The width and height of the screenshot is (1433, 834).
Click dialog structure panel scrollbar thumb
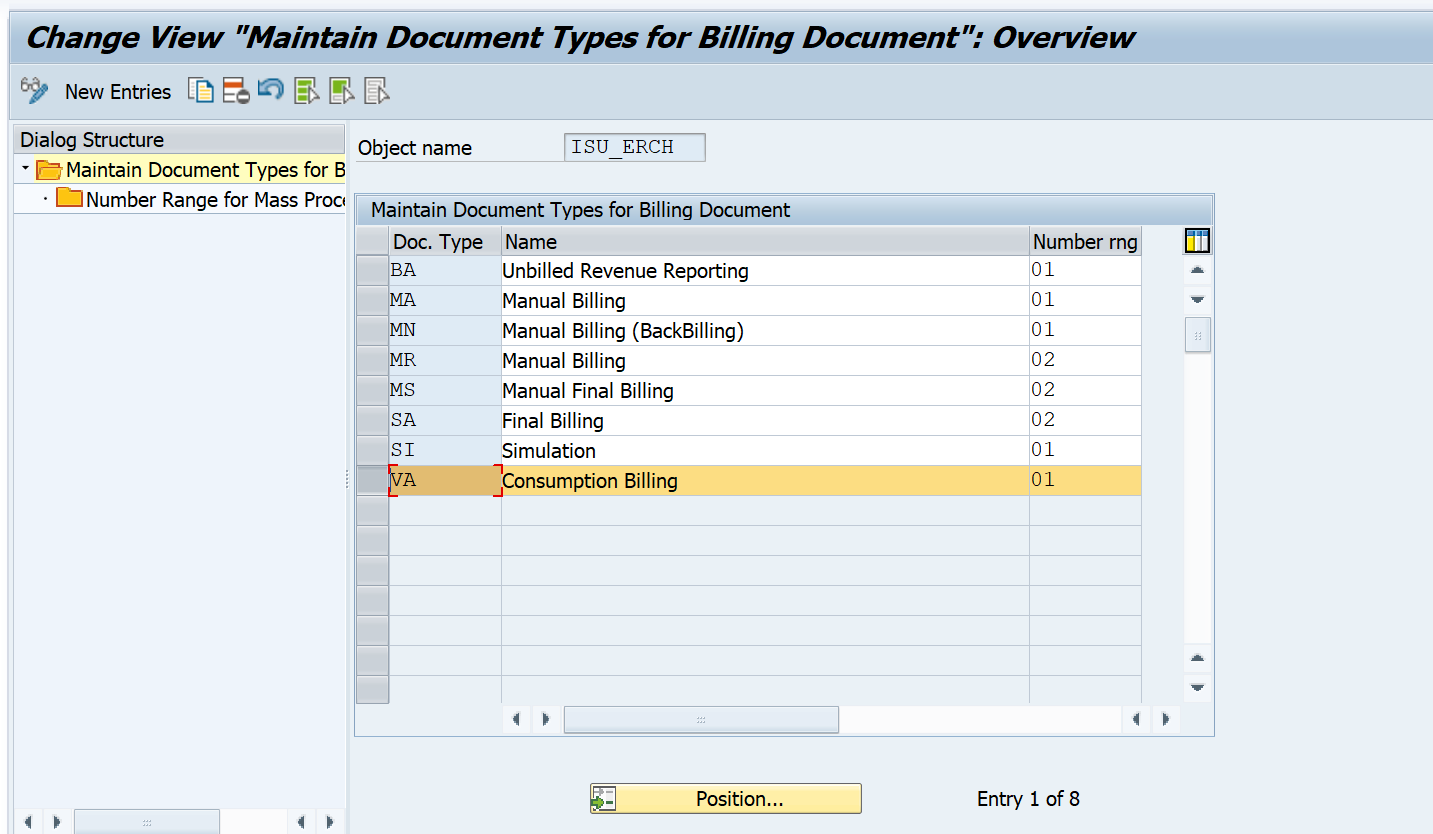tap(147, 822)
